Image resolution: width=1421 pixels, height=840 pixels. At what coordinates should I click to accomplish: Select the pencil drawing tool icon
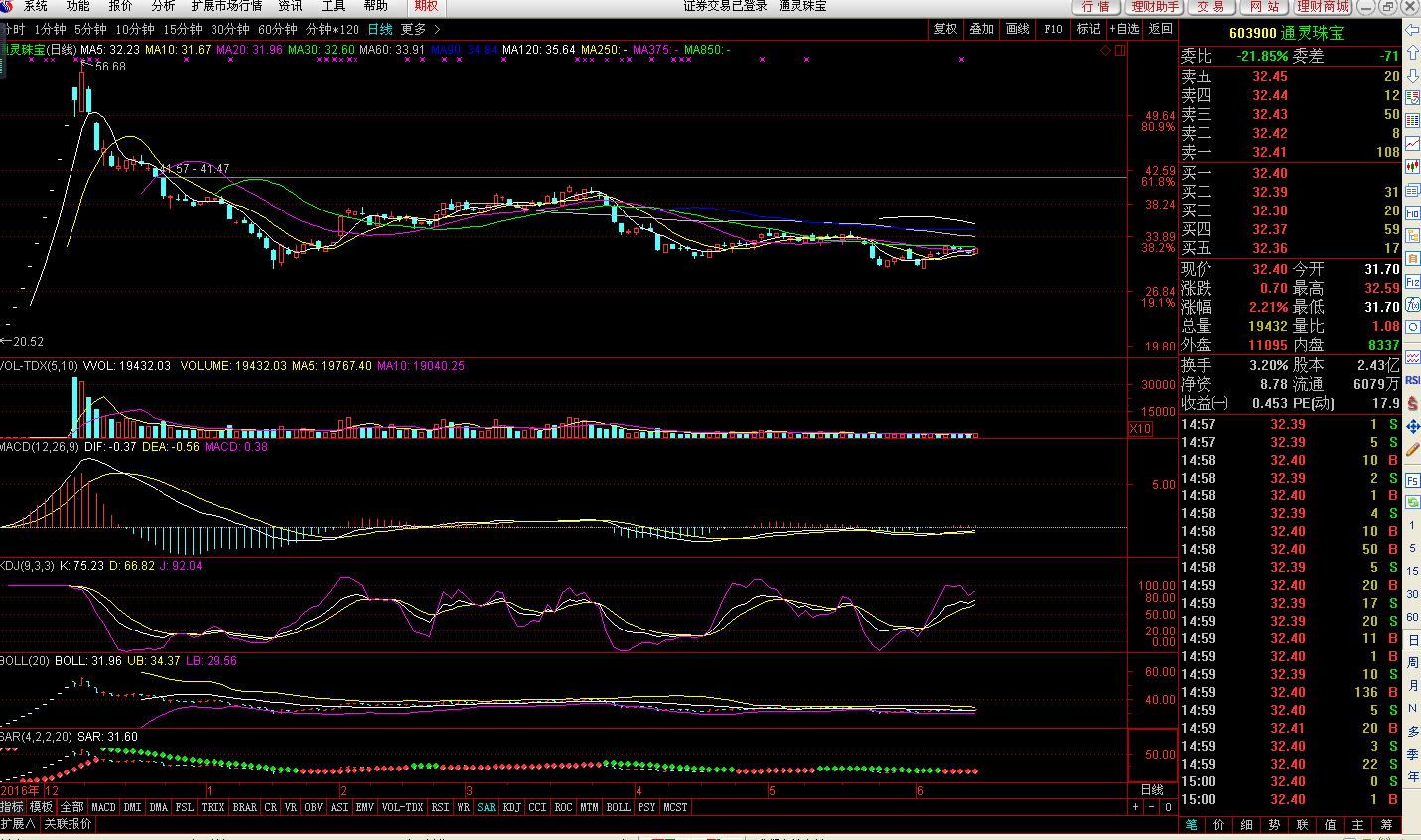point(1412,449)
